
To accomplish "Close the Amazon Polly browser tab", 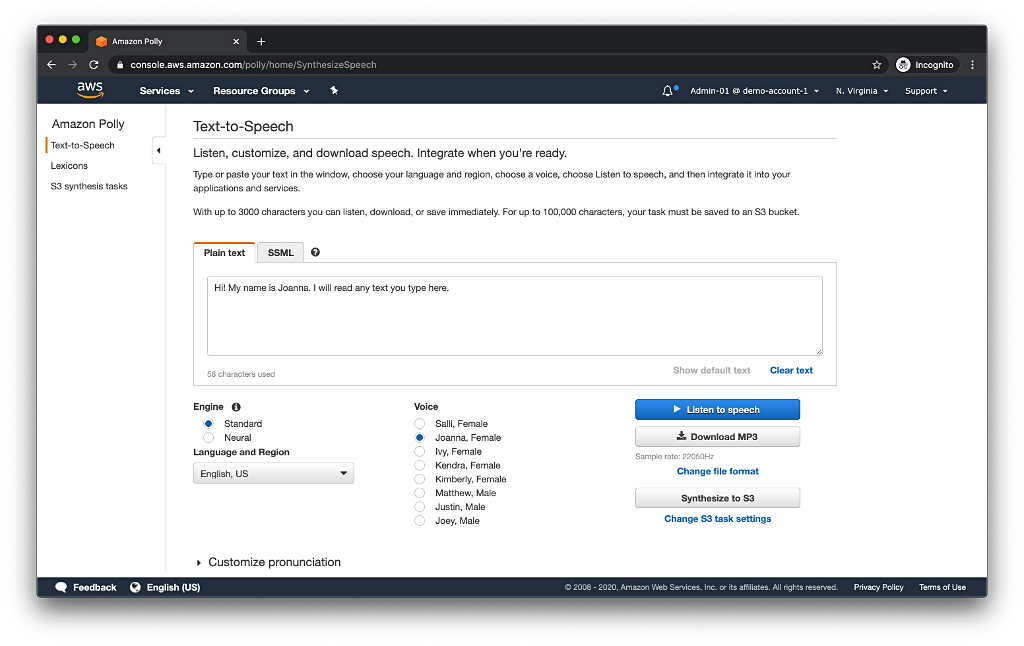I will click(x=236, y=41).
